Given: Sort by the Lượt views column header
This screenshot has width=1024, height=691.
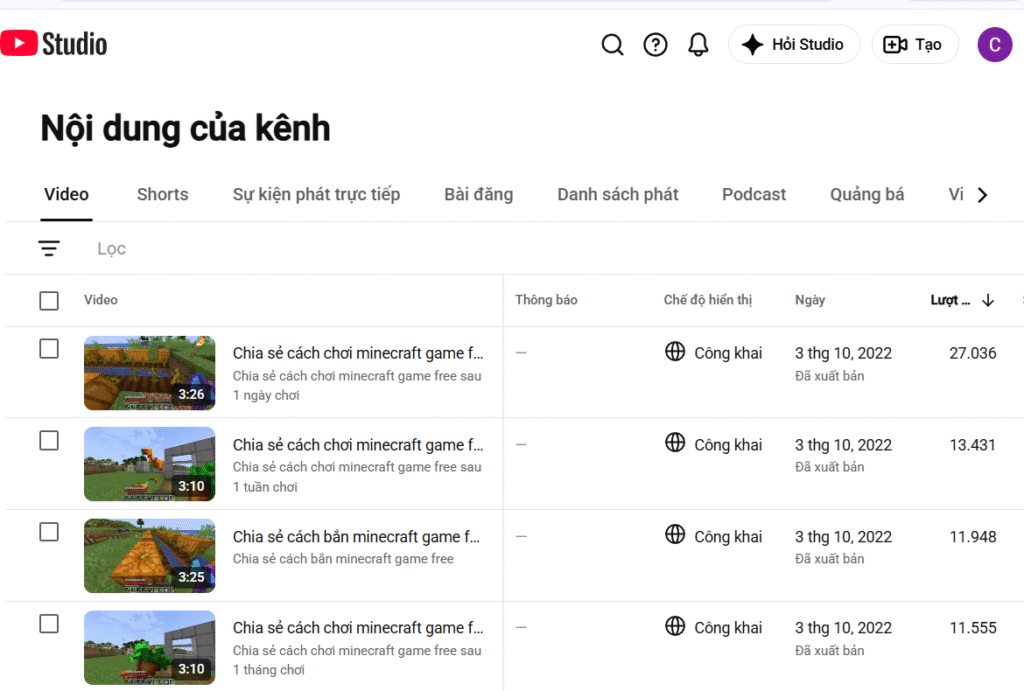Looking at the screenshot, I should coord(950,300).
